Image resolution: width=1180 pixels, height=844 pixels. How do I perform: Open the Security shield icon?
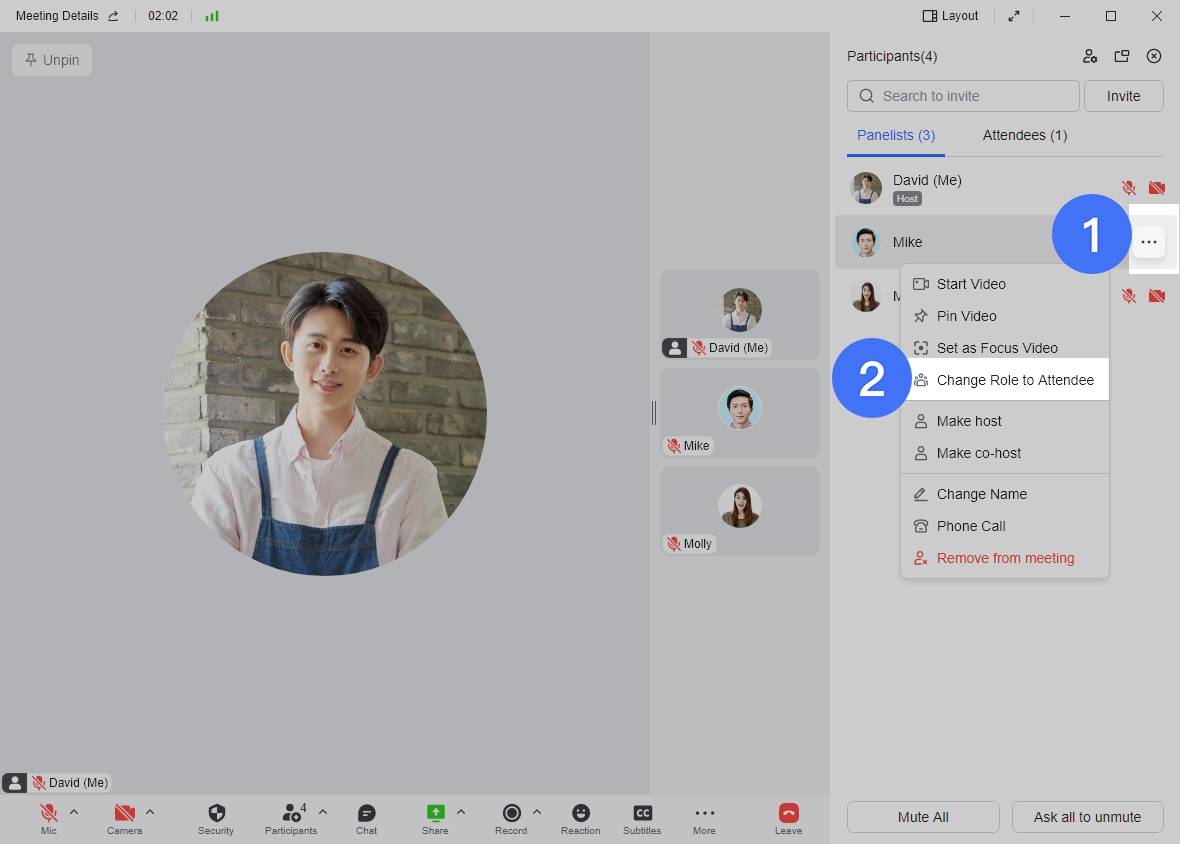point(216,813)
